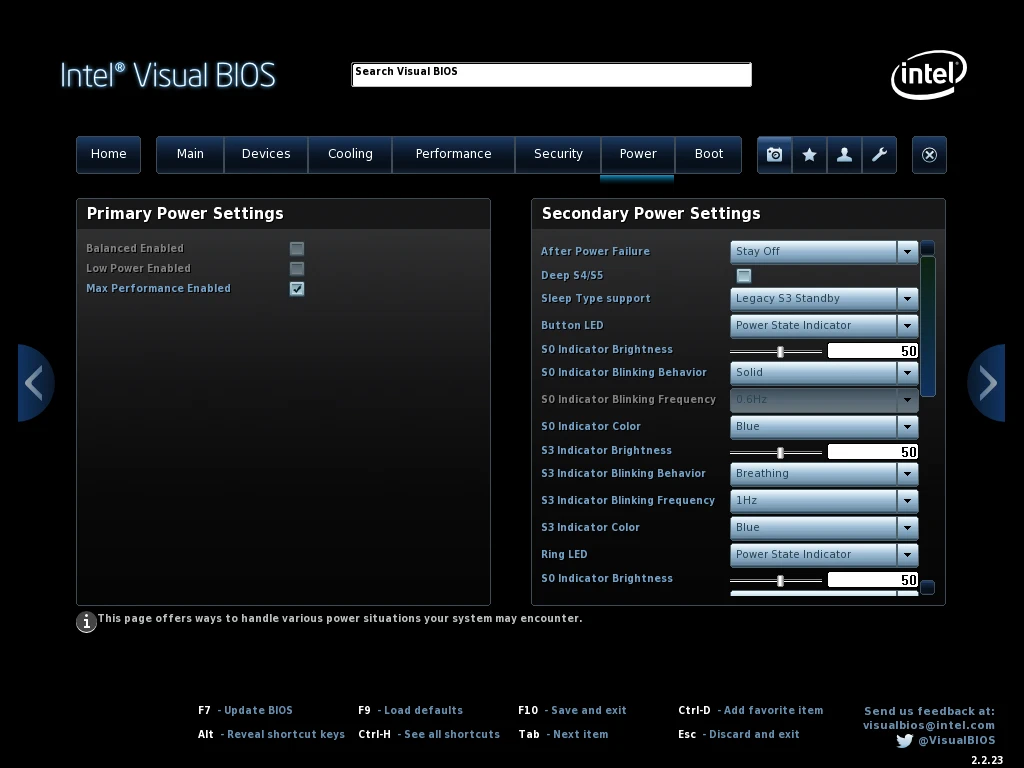The height and width of the screenshot is (768, 1024).
Task: Click the first S0 Indicator Brightness slider
Action: point(780,351)
